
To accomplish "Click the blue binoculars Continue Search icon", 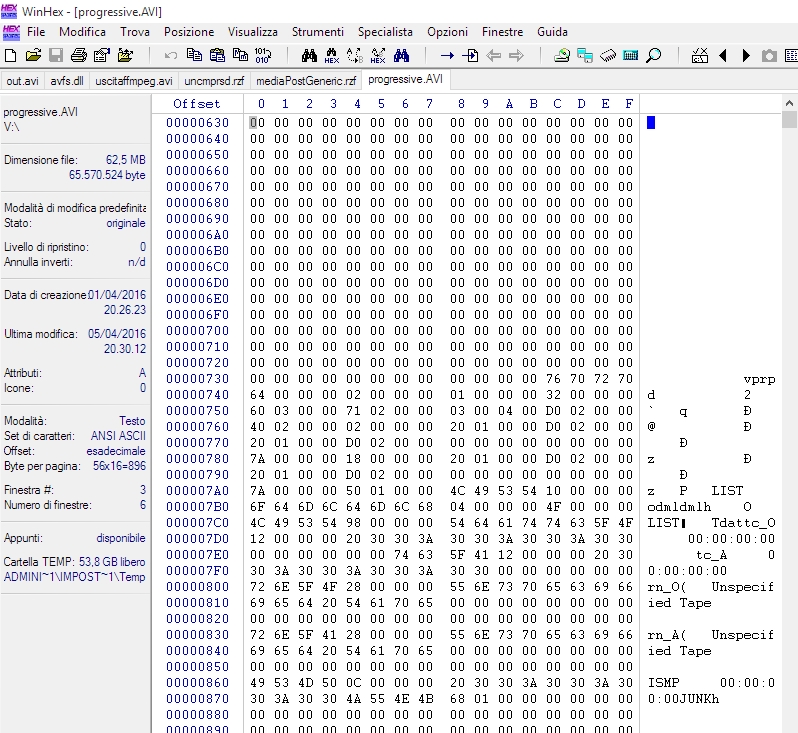I will pyautogui.click(x=401, y=55).
